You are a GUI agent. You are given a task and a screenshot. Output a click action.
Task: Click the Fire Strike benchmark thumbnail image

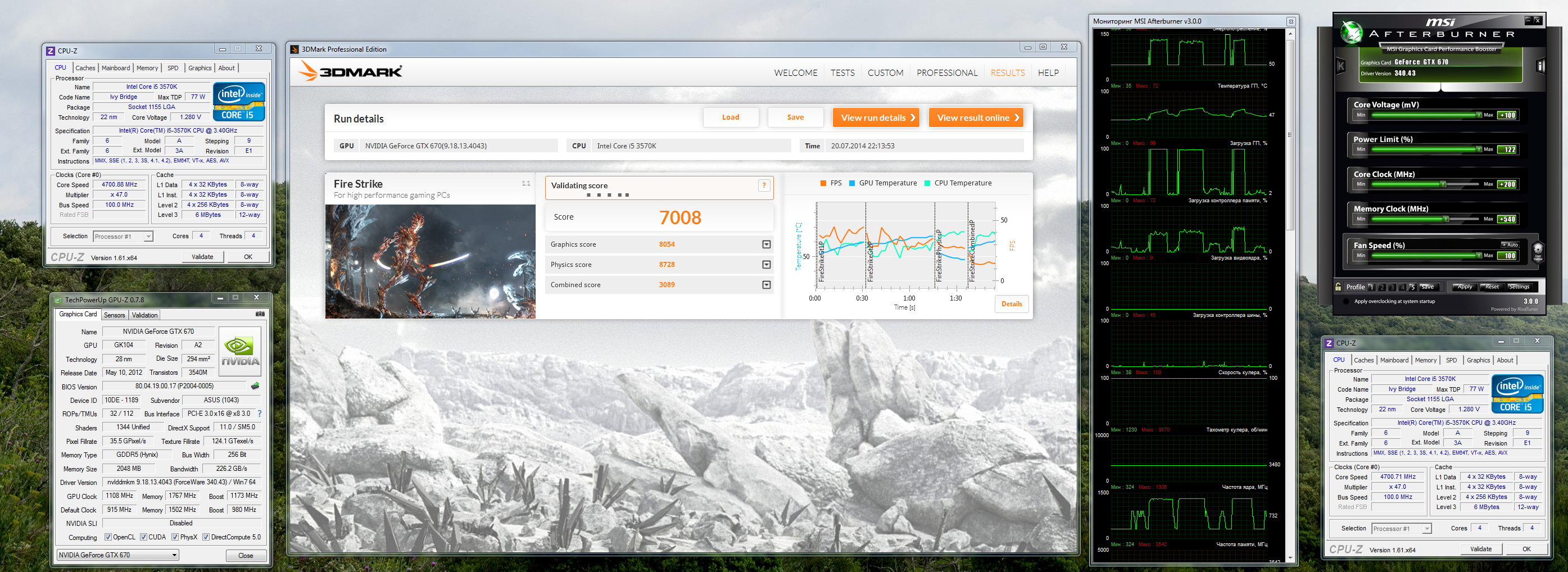(x=430, y=262)
